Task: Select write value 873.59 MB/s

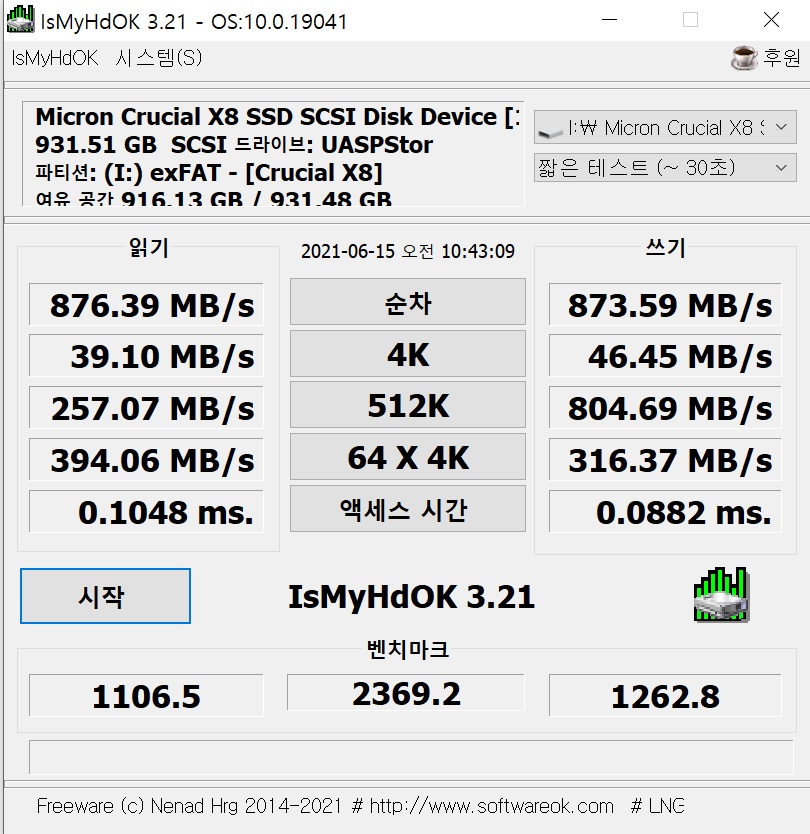Action: pyautogui.click(x=665, y=304)
